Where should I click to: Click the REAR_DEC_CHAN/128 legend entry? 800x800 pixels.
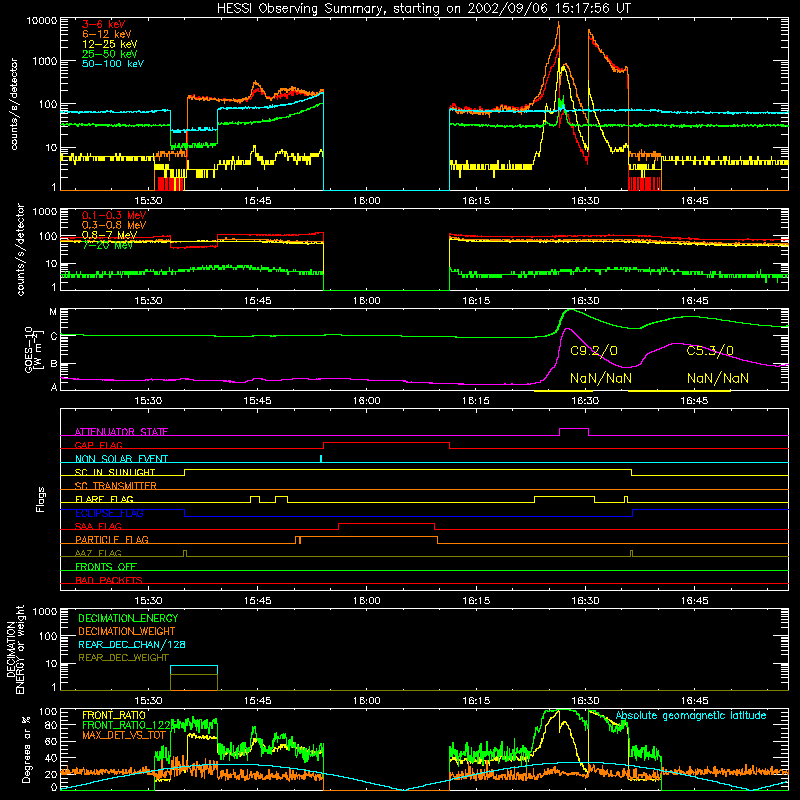click(x=132, y=645)
